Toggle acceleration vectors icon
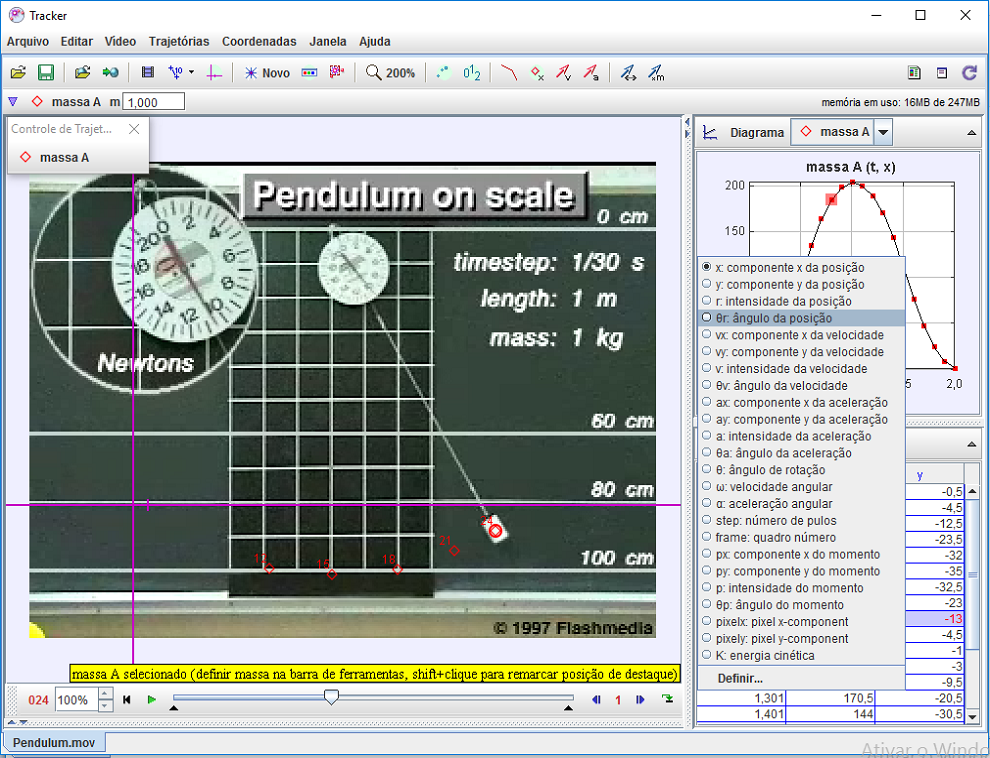 click(x=590, y=73)
